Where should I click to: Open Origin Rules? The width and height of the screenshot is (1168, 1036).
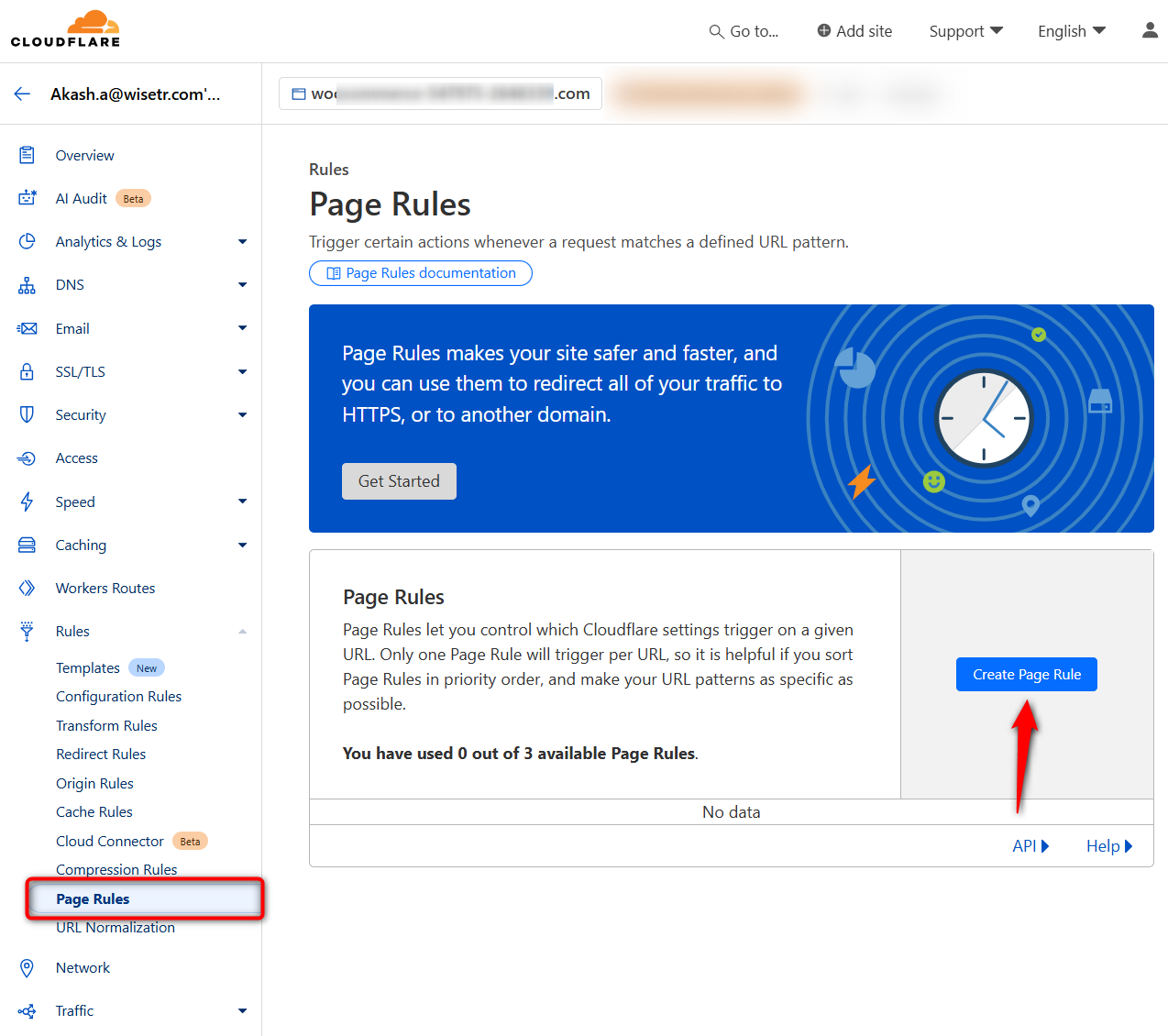94,783
